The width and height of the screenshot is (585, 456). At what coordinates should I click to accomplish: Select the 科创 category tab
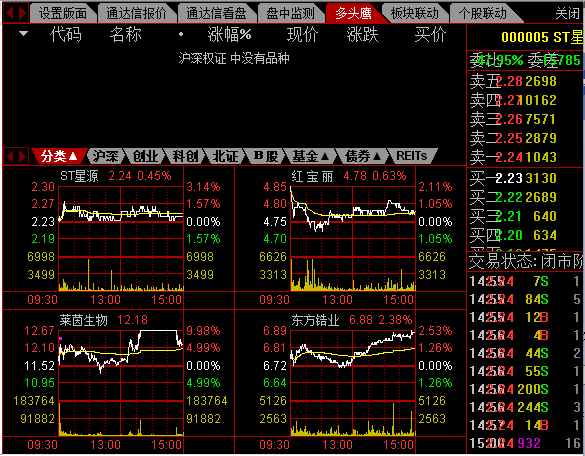tap(185, 156)
